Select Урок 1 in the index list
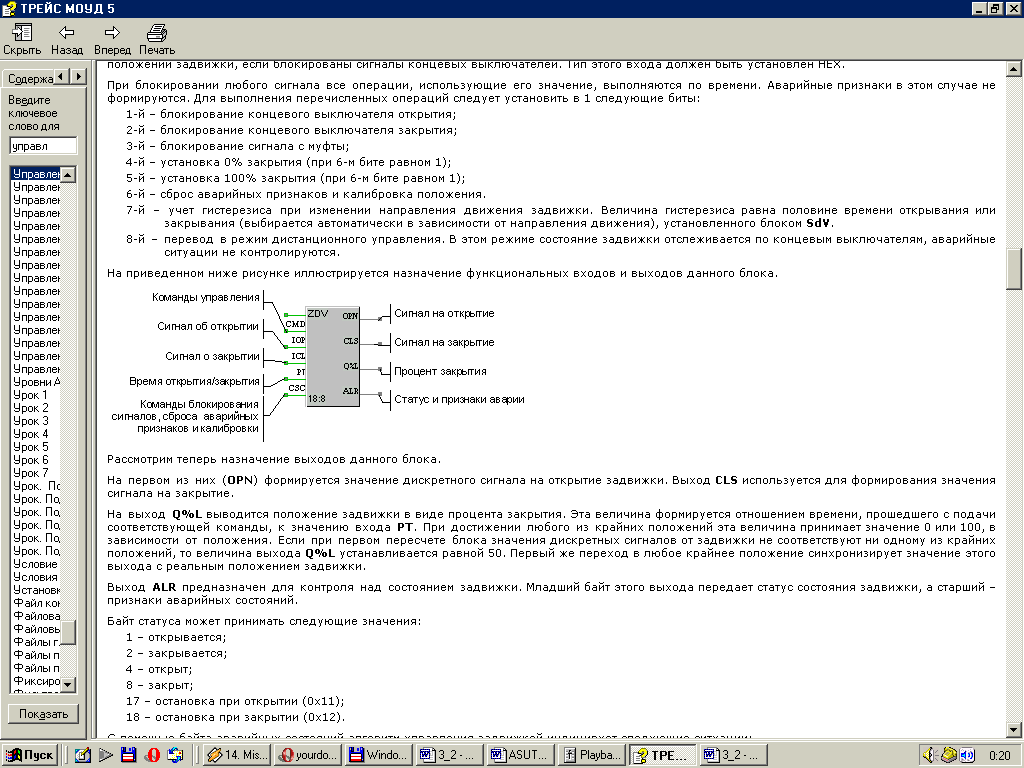Viewport: 1024px width, 768px height. (30, 395)
